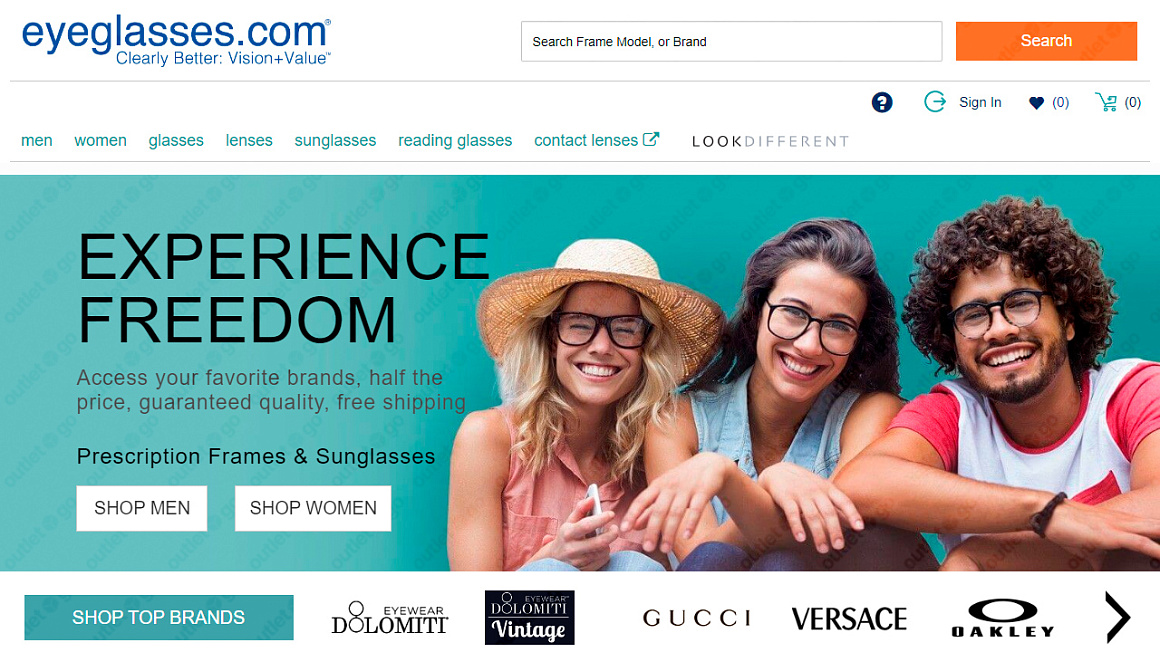Screen dimensions: 1160x662
Task: Go to reading glasses section
Action: 455,141
